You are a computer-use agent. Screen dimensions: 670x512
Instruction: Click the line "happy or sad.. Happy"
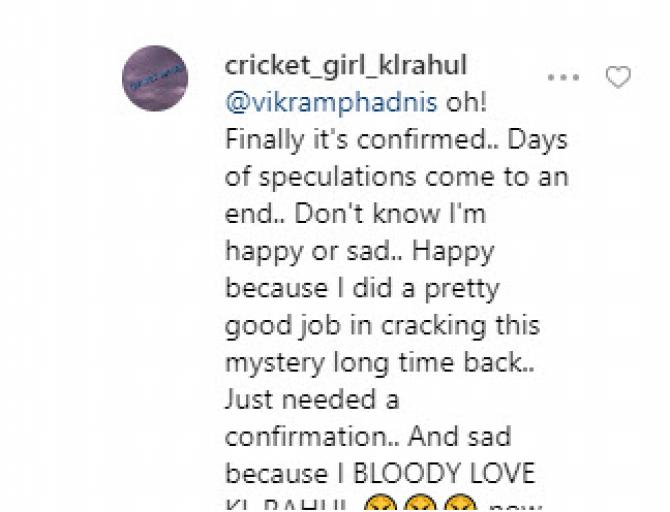[x=359, y=251]
